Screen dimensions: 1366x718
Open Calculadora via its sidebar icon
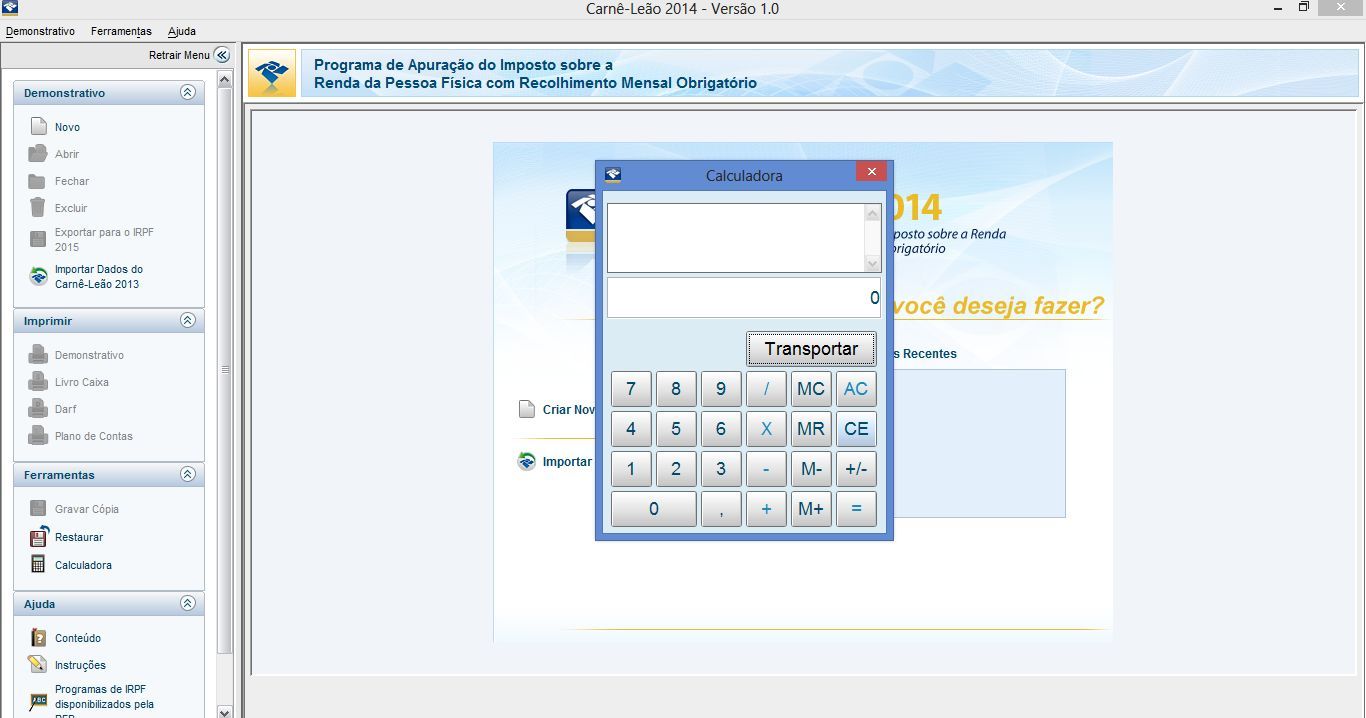coord(38,564)
